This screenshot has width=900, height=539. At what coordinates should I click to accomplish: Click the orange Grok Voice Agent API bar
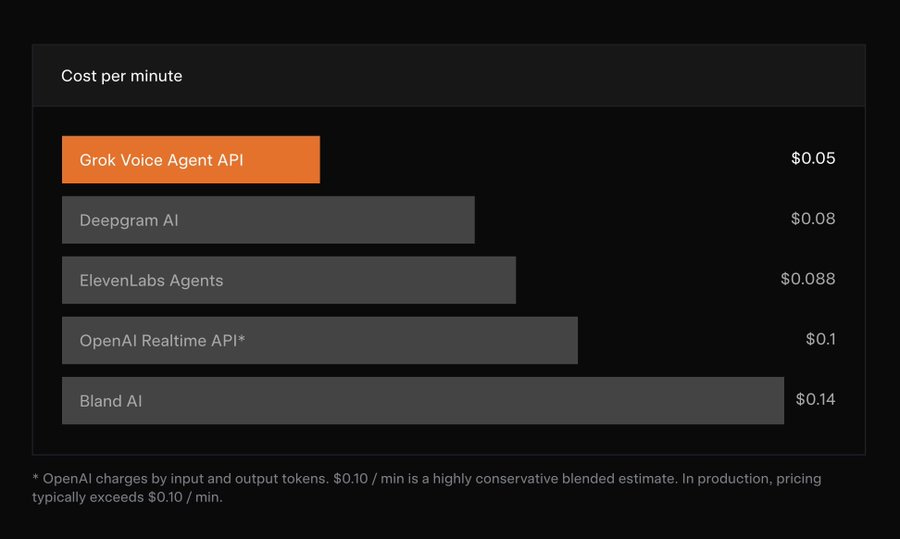pyautogui.click(x=191, y=160)
